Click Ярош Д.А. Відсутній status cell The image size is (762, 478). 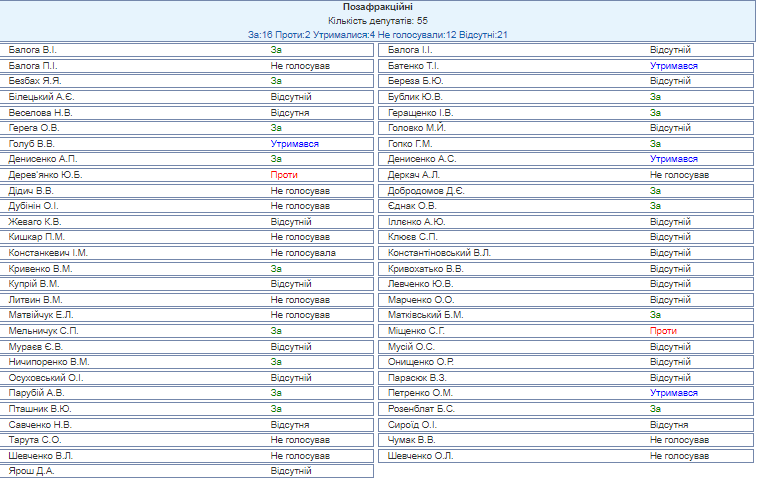[x=291, y=471]
